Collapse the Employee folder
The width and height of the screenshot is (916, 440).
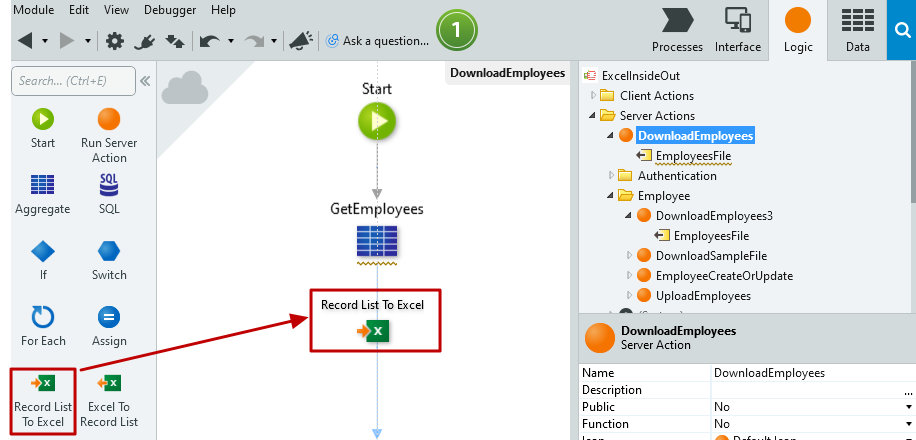pos(610,196)
